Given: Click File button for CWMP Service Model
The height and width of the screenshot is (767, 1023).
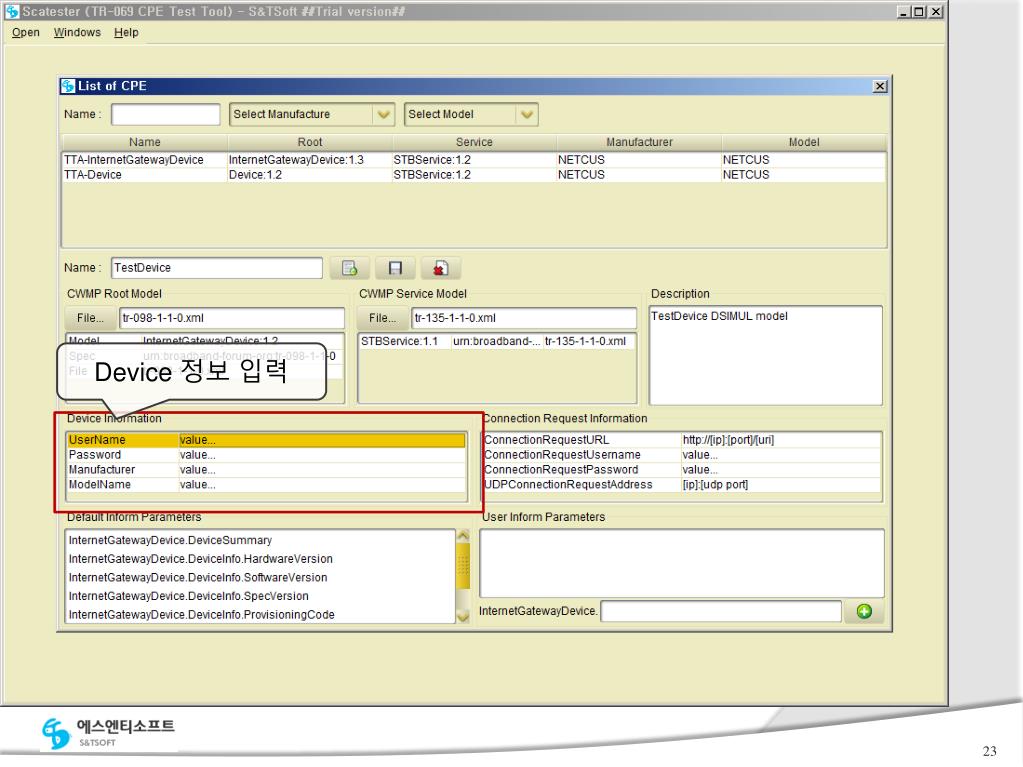Looking at the screenshot, I should pyautogui.click(x=382, y=318).
